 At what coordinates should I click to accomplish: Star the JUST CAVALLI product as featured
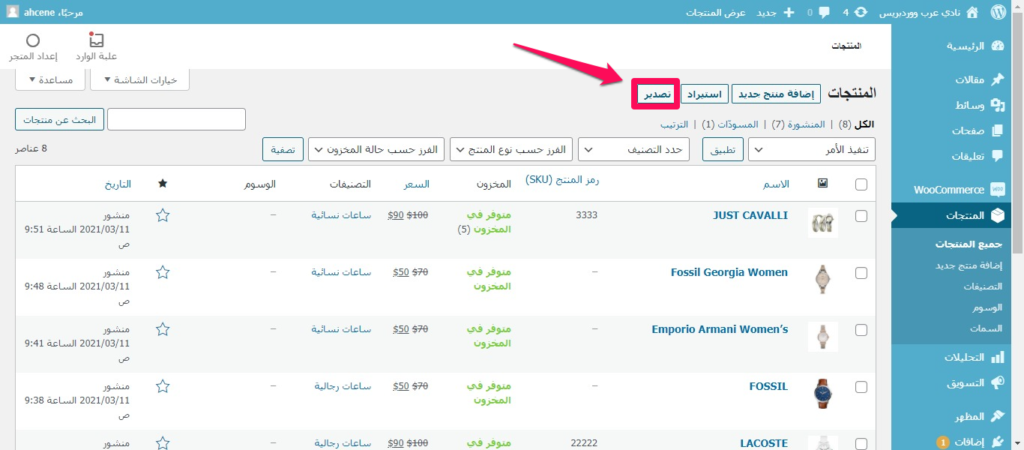tap(163, 215)
